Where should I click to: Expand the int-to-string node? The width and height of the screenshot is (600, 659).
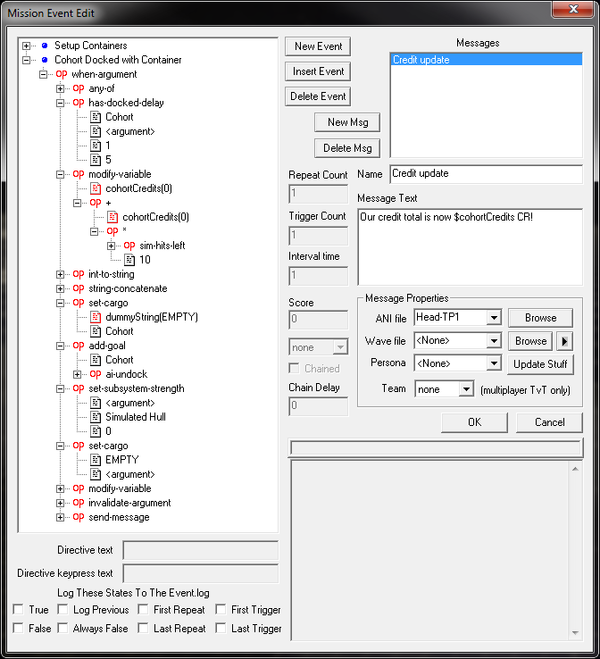coord(61,274)
